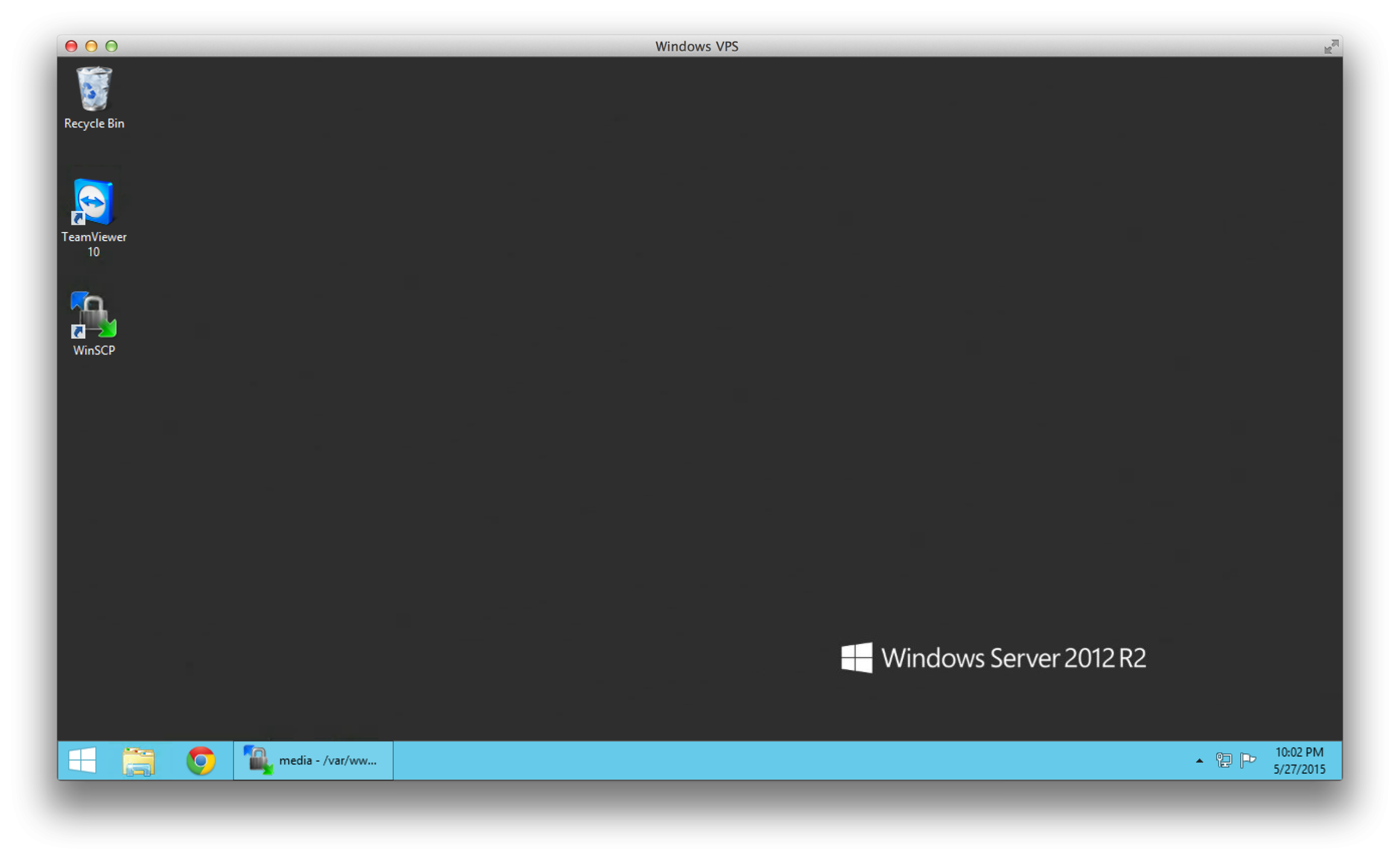This screenshot has width=1400, height=860.
Task: Minimize the Windows VPS window
Action: coord(91,46)
